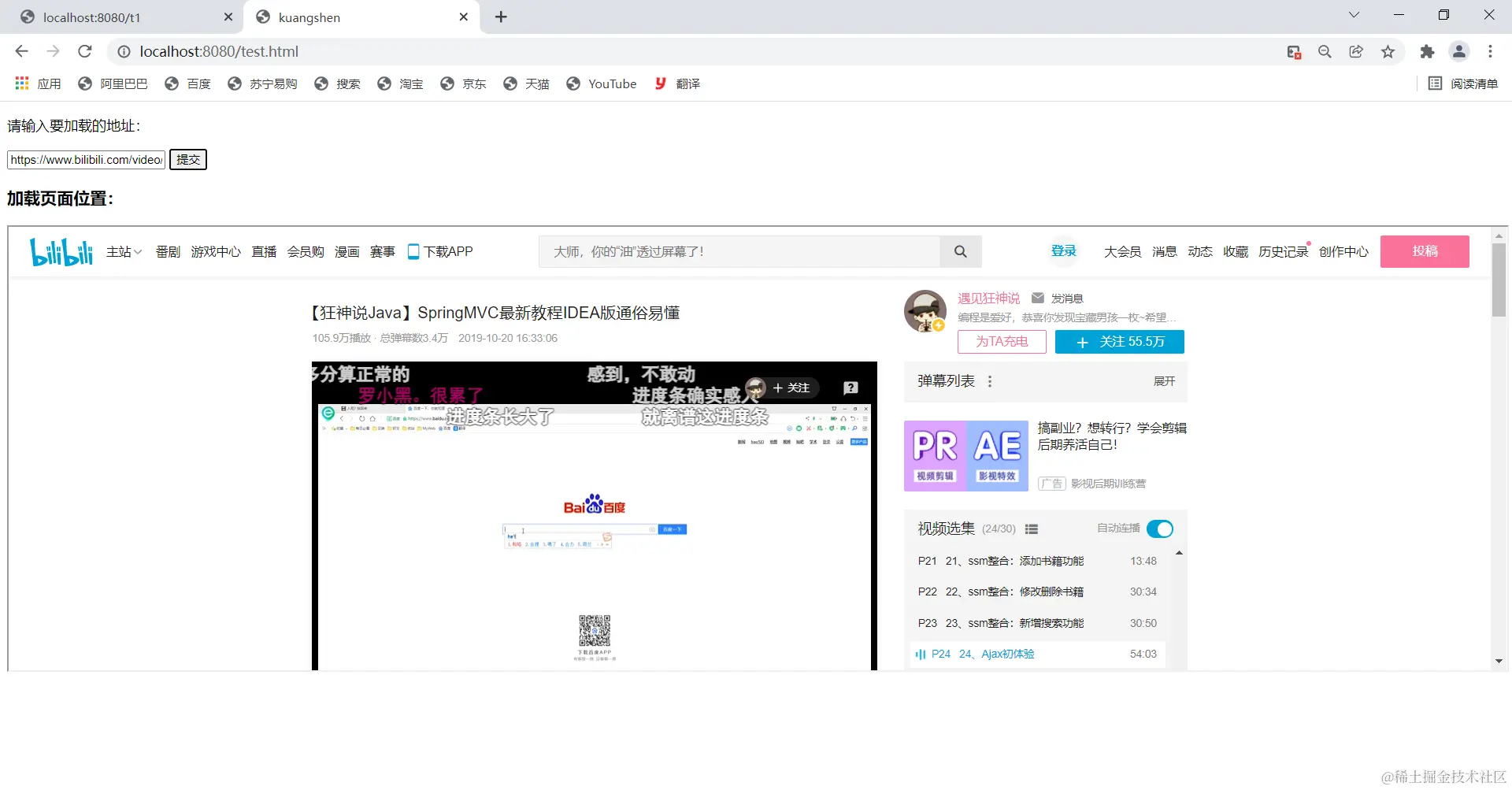
Task: Open the Chrome profile avatar icon
Action: [1459, 52]
